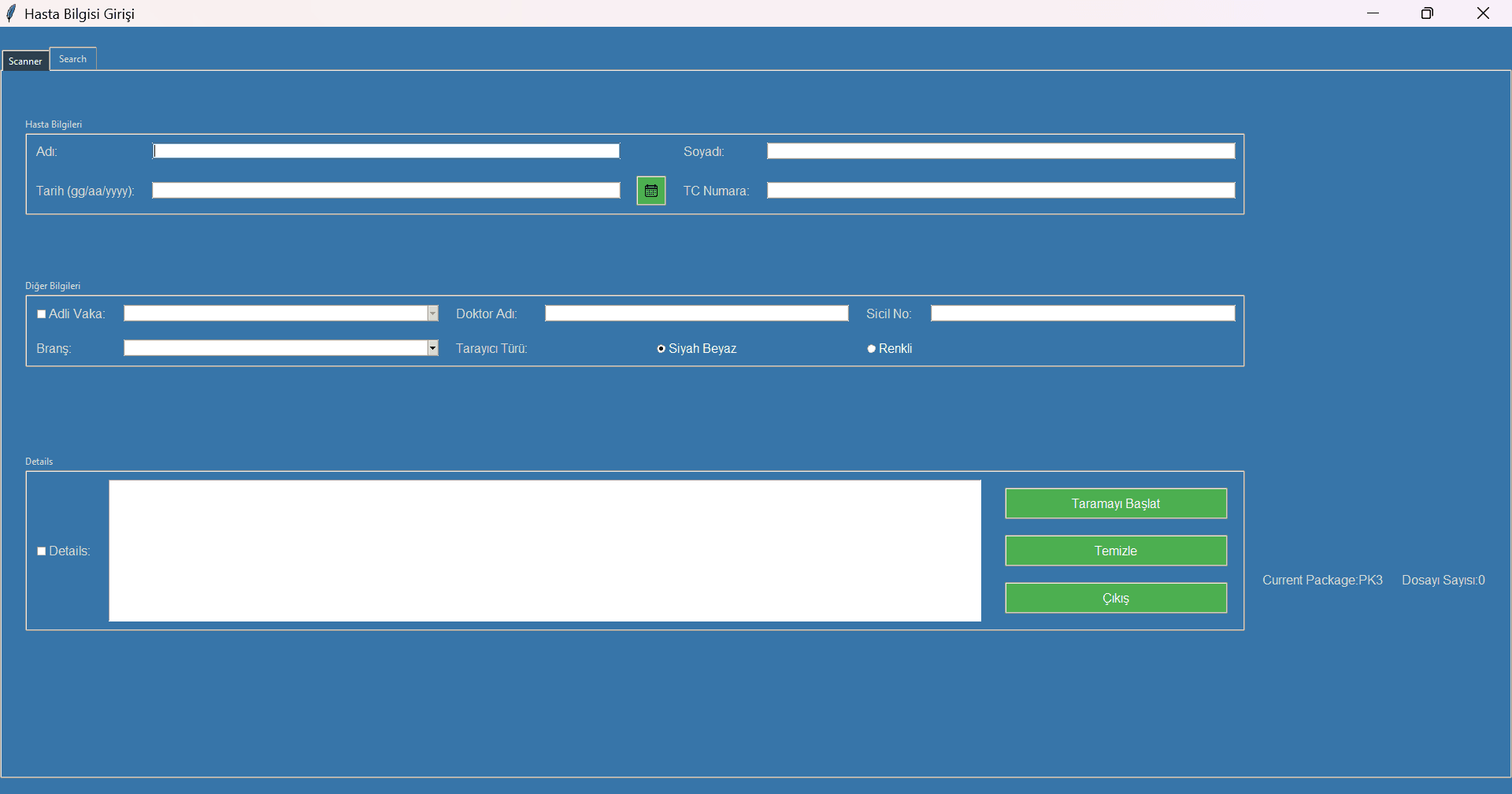
Task: Expand the Branş dropdown
Action: 432,347
